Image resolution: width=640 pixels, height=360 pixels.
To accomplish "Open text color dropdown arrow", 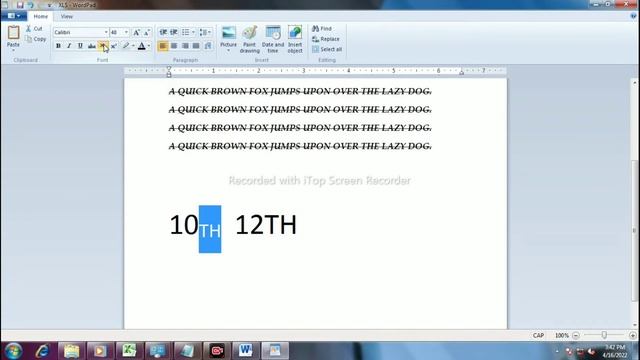I will (149, 46).
